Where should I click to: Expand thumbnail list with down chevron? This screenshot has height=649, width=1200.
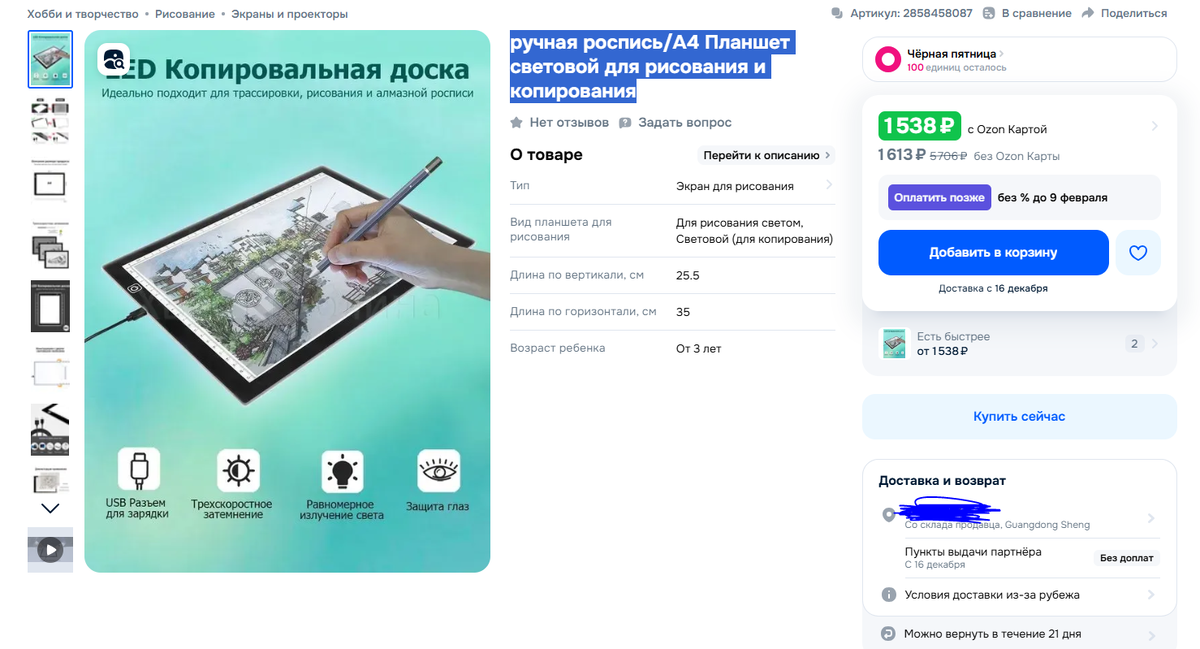coord(50,508)
